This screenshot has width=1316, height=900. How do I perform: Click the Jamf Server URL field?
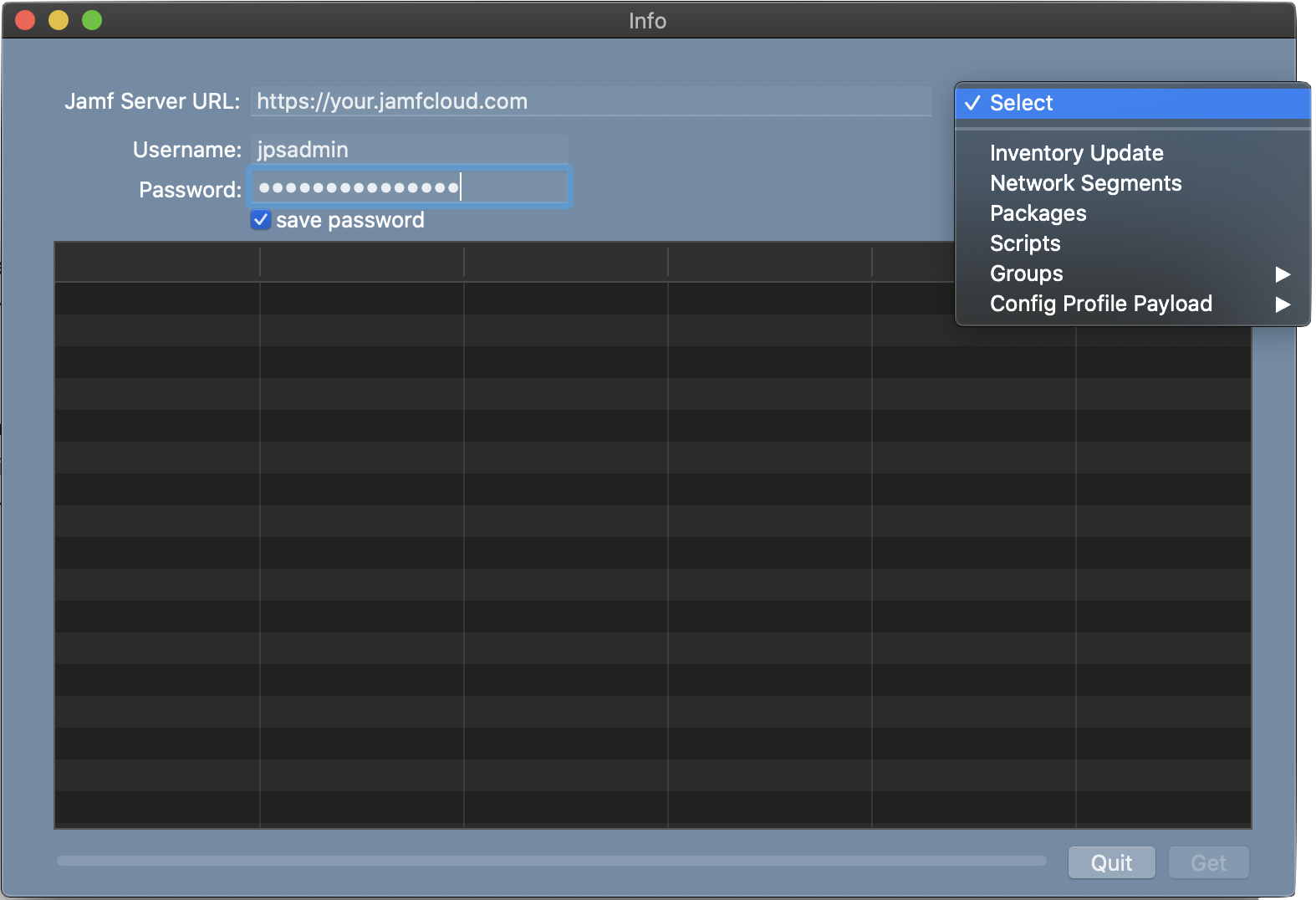coord(590,101)
